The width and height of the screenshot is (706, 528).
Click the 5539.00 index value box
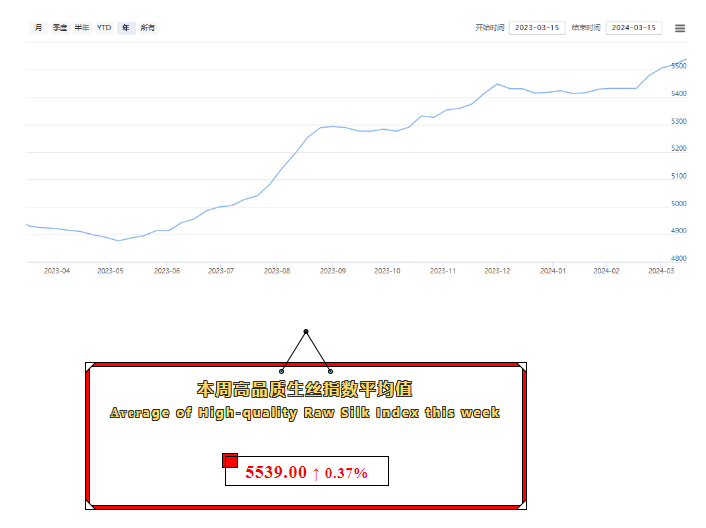tap(306, 472)
